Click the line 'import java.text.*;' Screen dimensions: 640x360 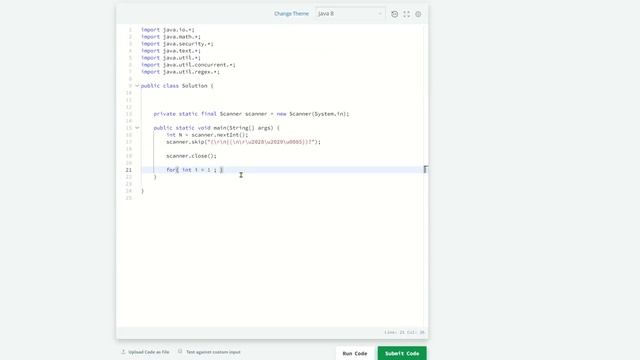pyautogui.click(x=171, y=51)
